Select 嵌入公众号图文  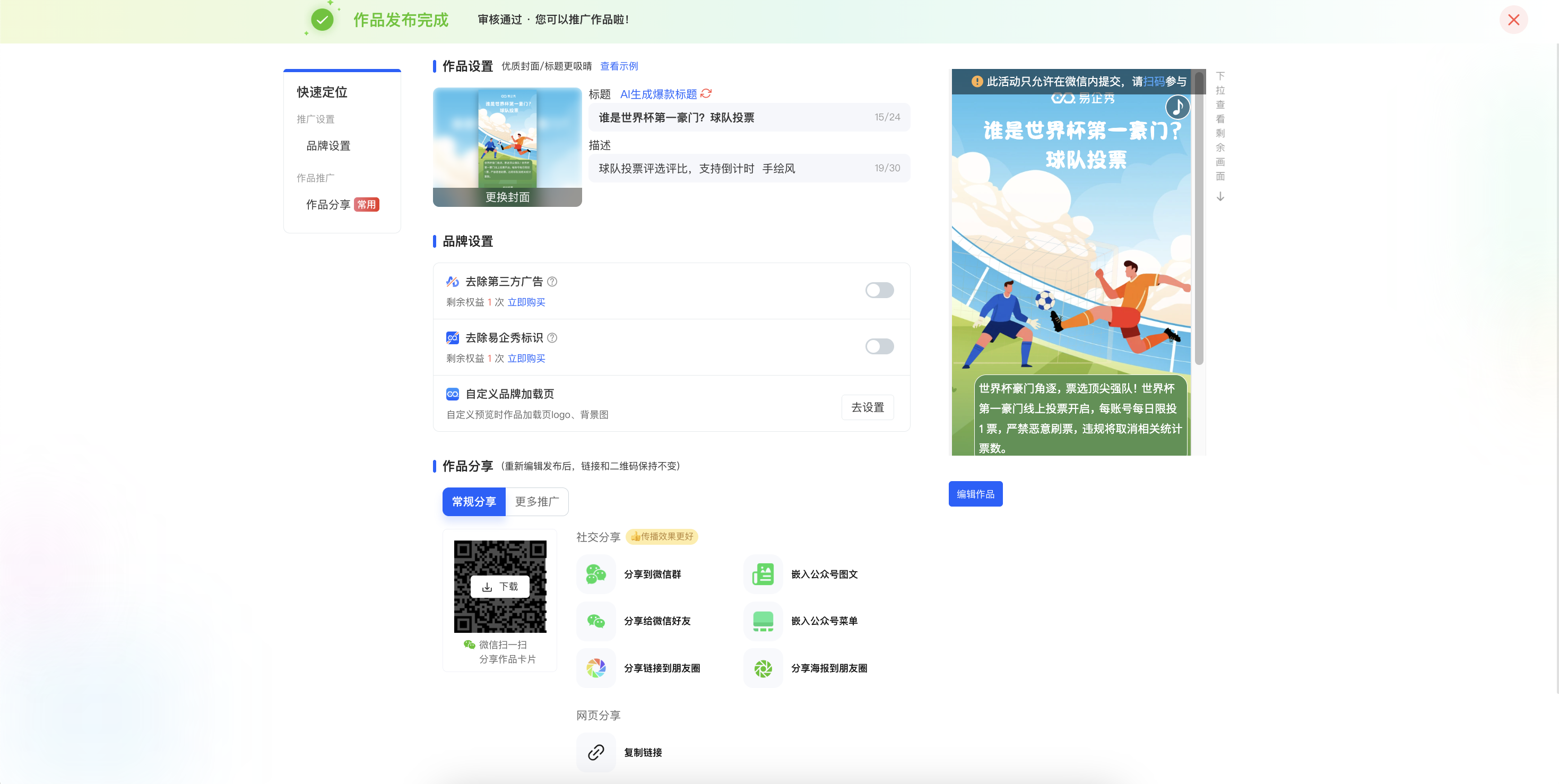pyautogui.click(x=824, y=574)
